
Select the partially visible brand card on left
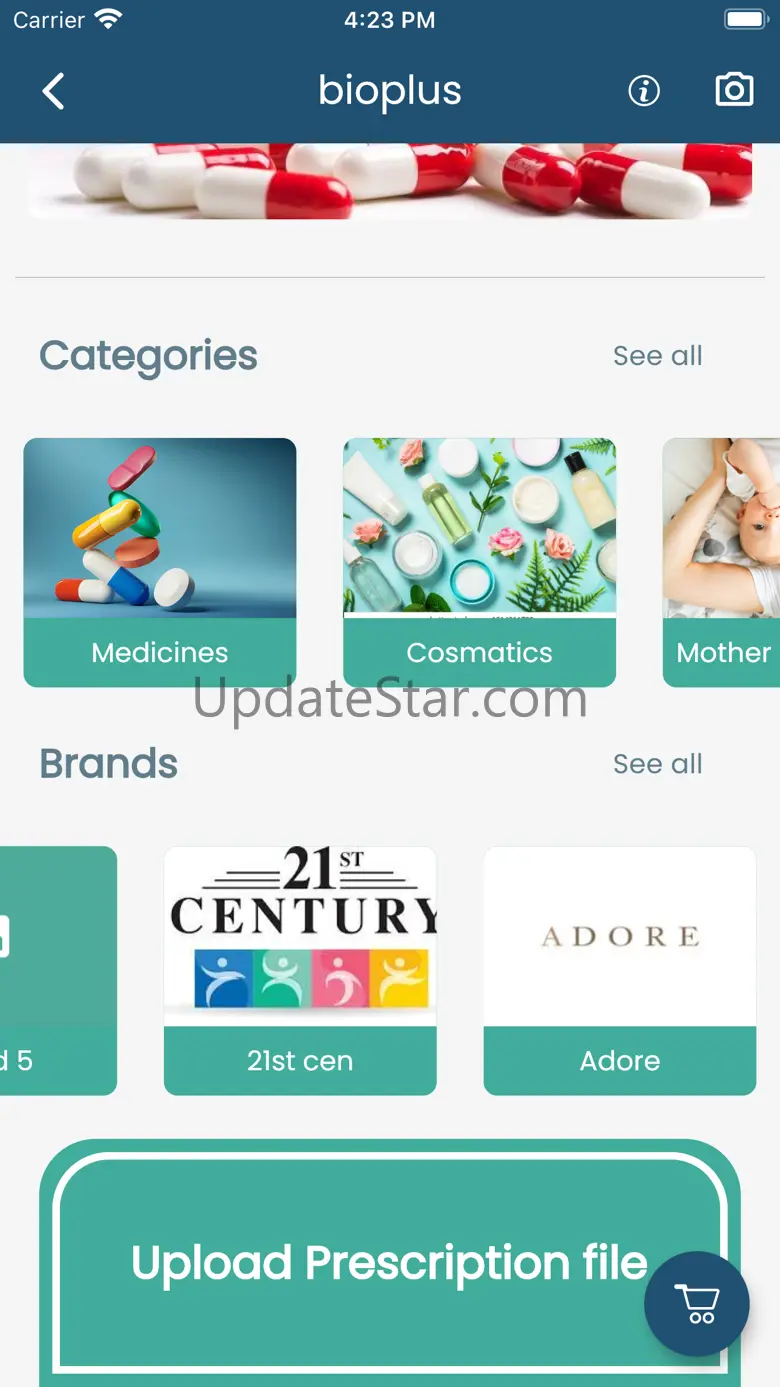click(x=58, y=971)
